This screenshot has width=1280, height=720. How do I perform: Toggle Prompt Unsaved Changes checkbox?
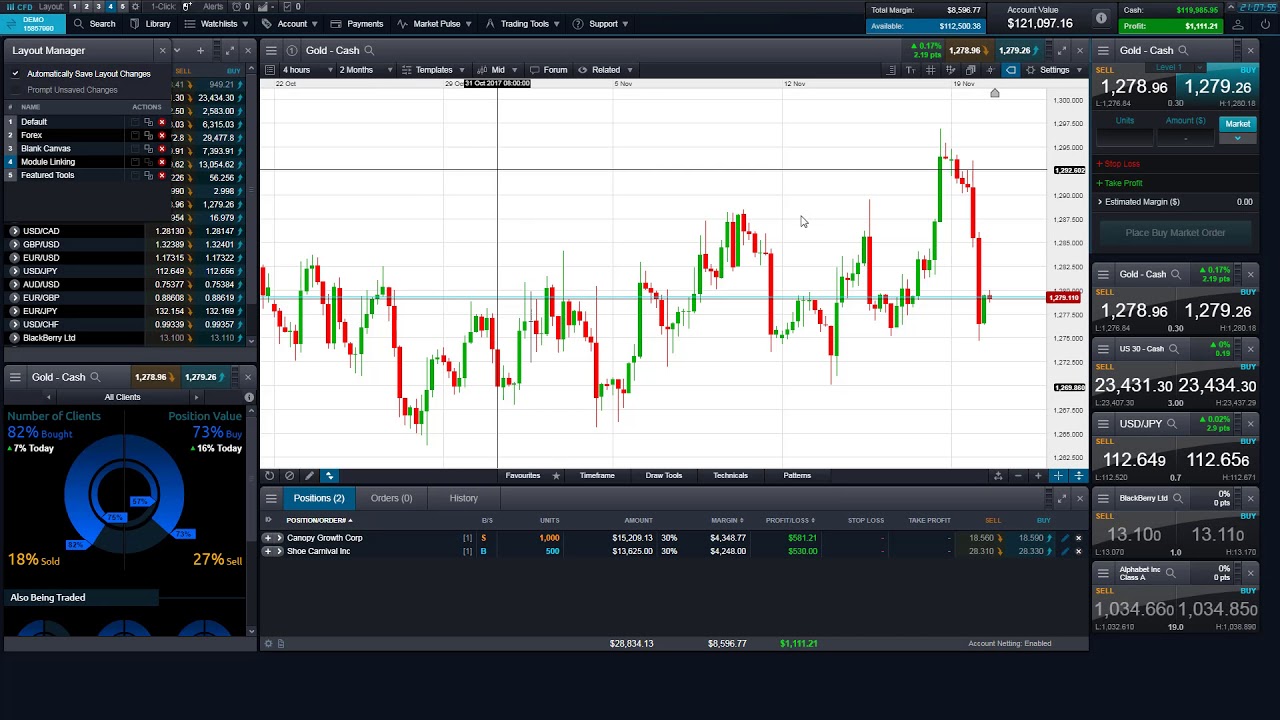15,90
